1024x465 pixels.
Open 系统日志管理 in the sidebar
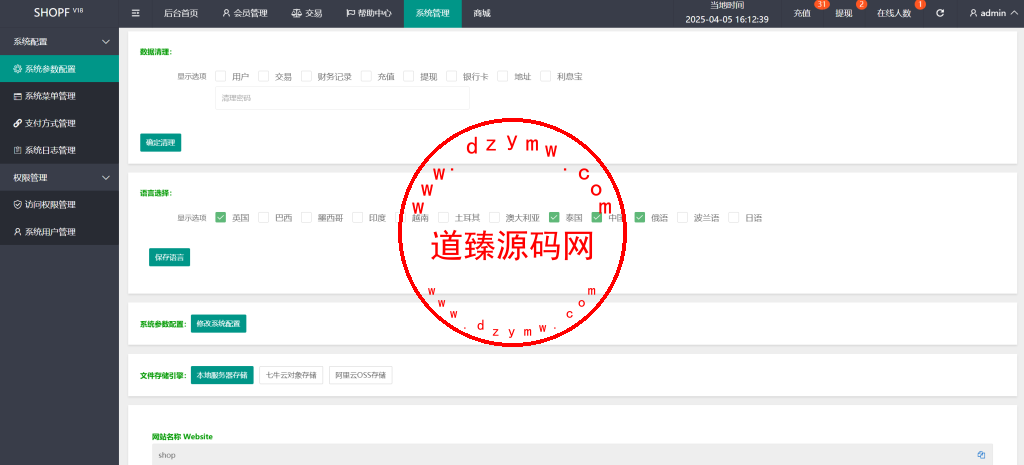tap(59, 150)
